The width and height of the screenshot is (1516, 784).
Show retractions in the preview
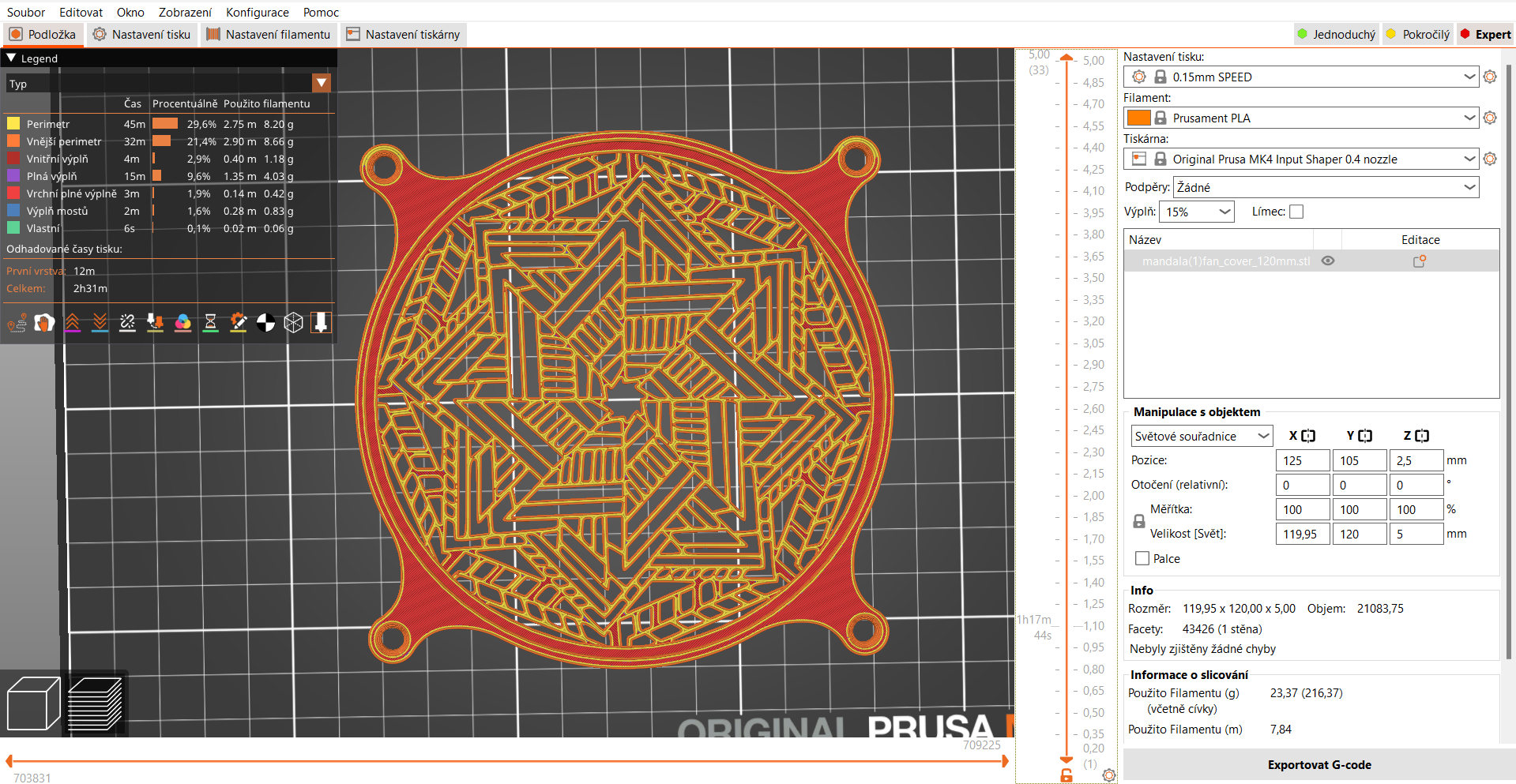pyautogui.click(x=73, y=322)
